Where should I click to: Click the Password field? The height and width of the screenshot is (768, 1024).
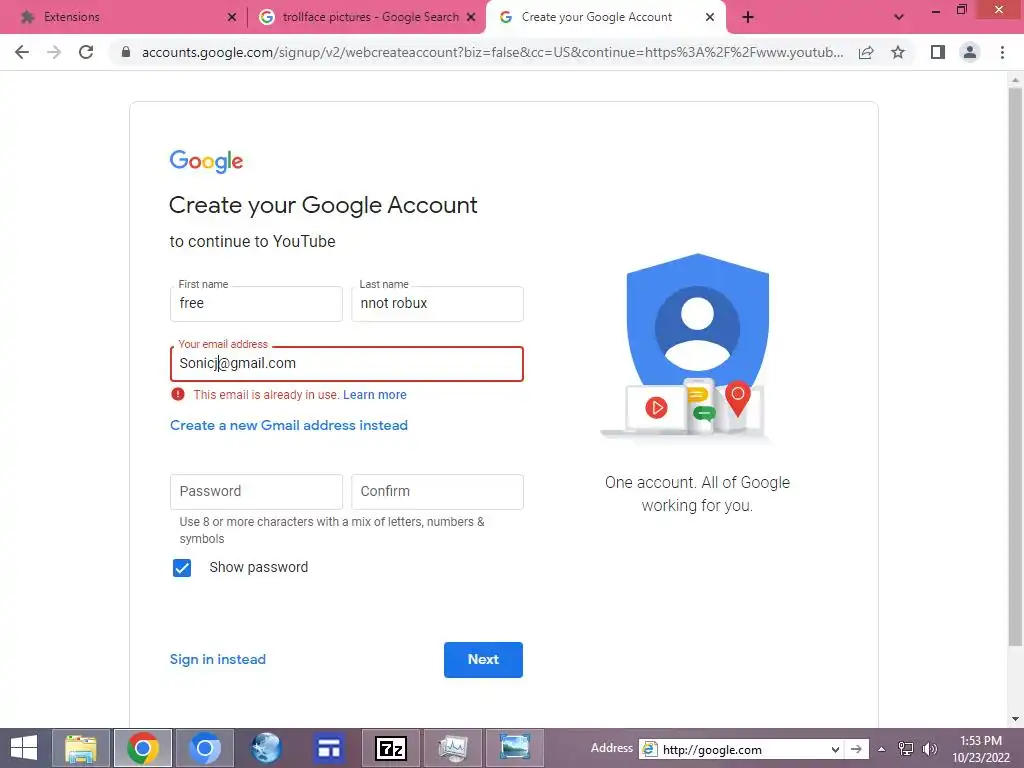click(256, 492)
